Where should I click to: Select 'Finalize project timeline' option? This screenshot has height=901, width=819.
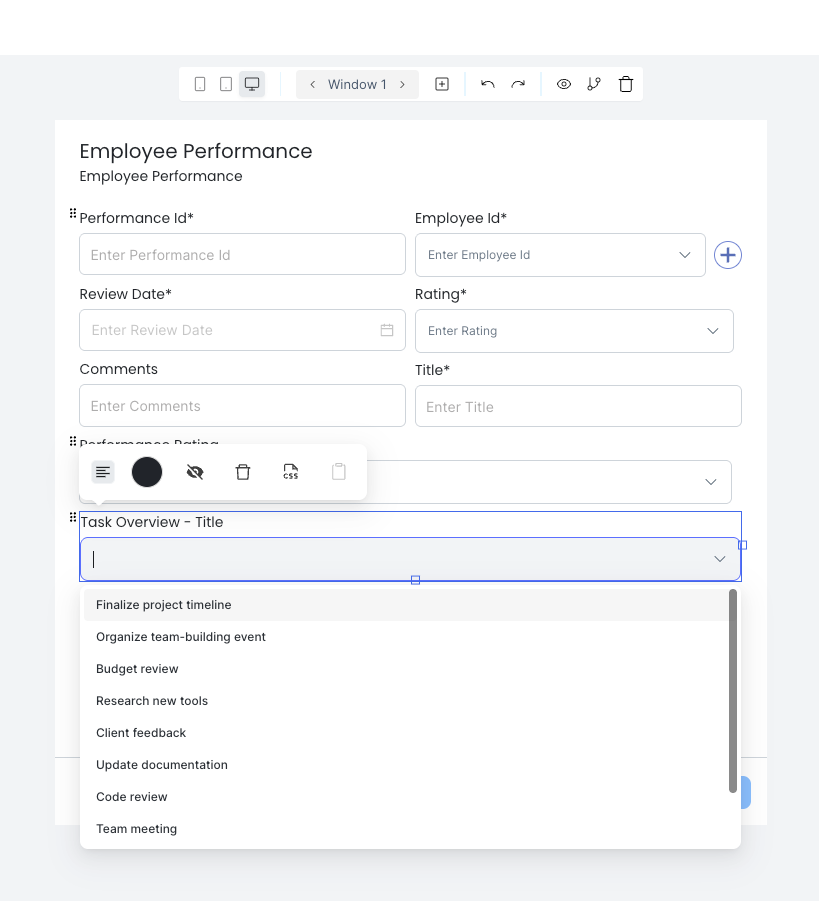point(164,605)
